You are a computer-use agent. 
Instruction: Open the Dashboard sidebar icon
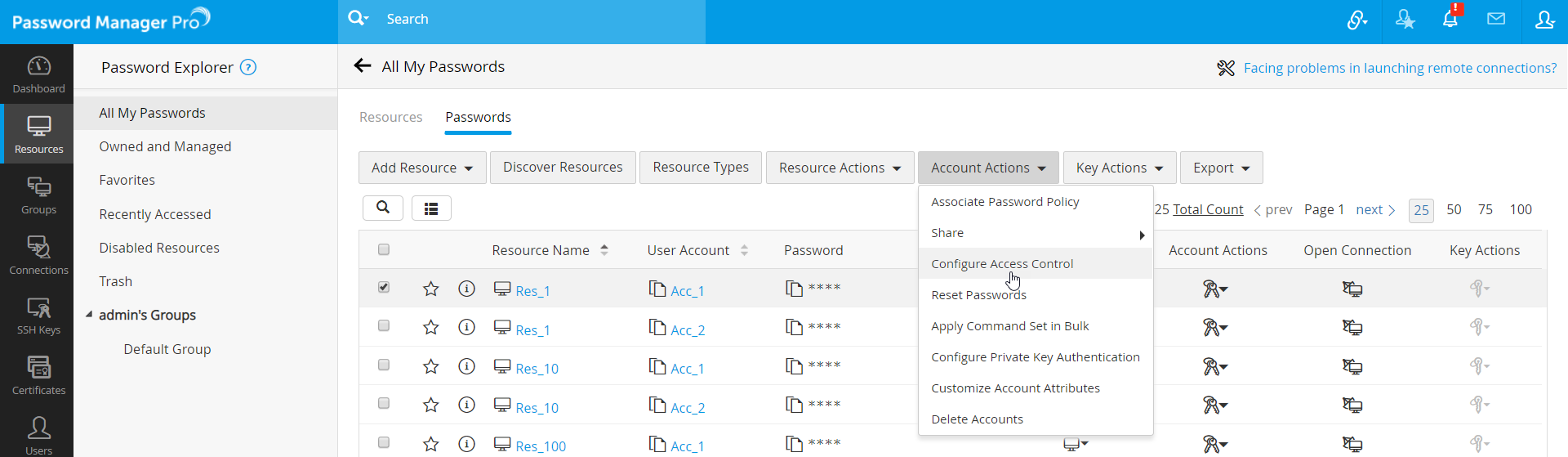pos(38,74)
